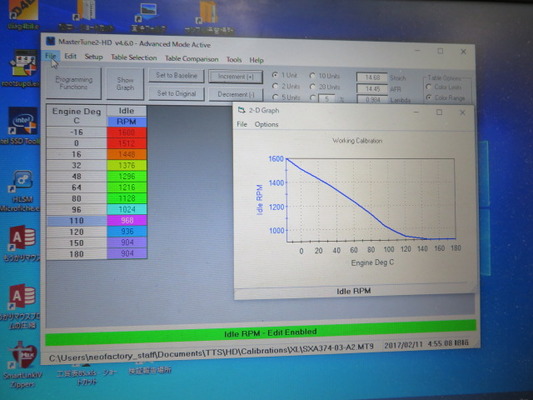The image size is (533, 400).
Task: Click the Decrement (-) button
Action: [236, 94]
